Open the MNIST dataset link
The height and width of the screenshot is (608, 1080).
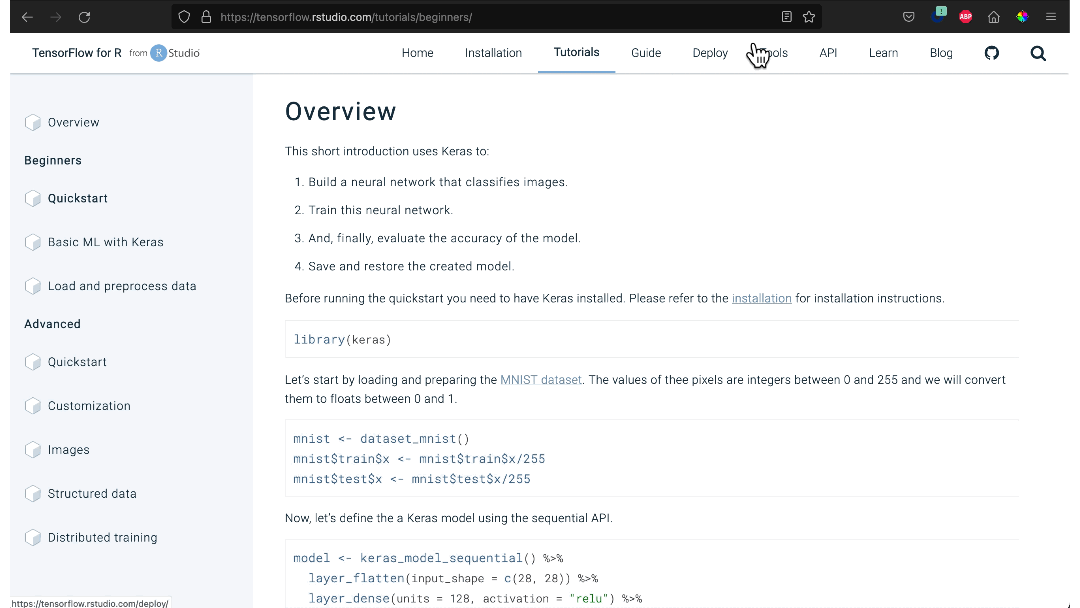[541, 379]
